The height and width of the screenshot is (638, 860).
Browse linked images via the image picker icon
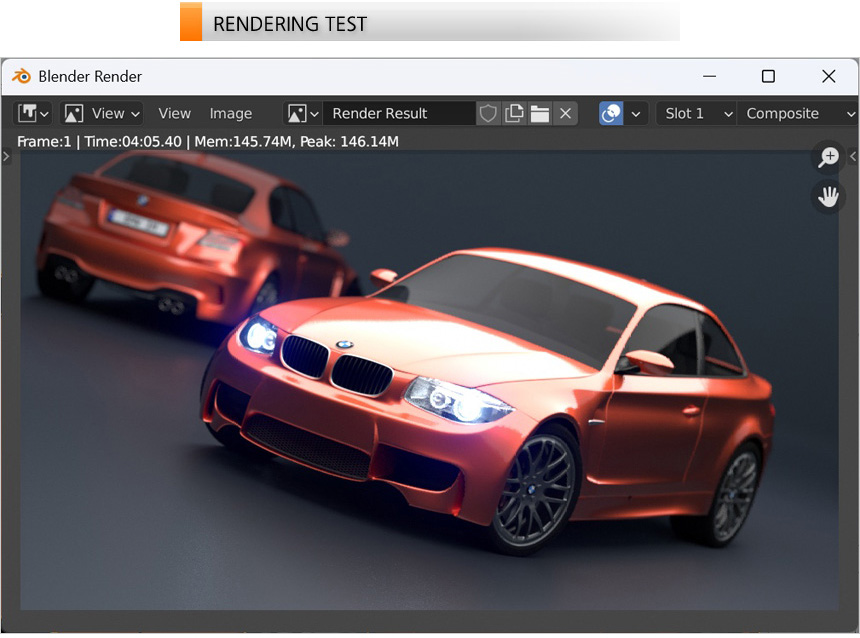point(303,114)
